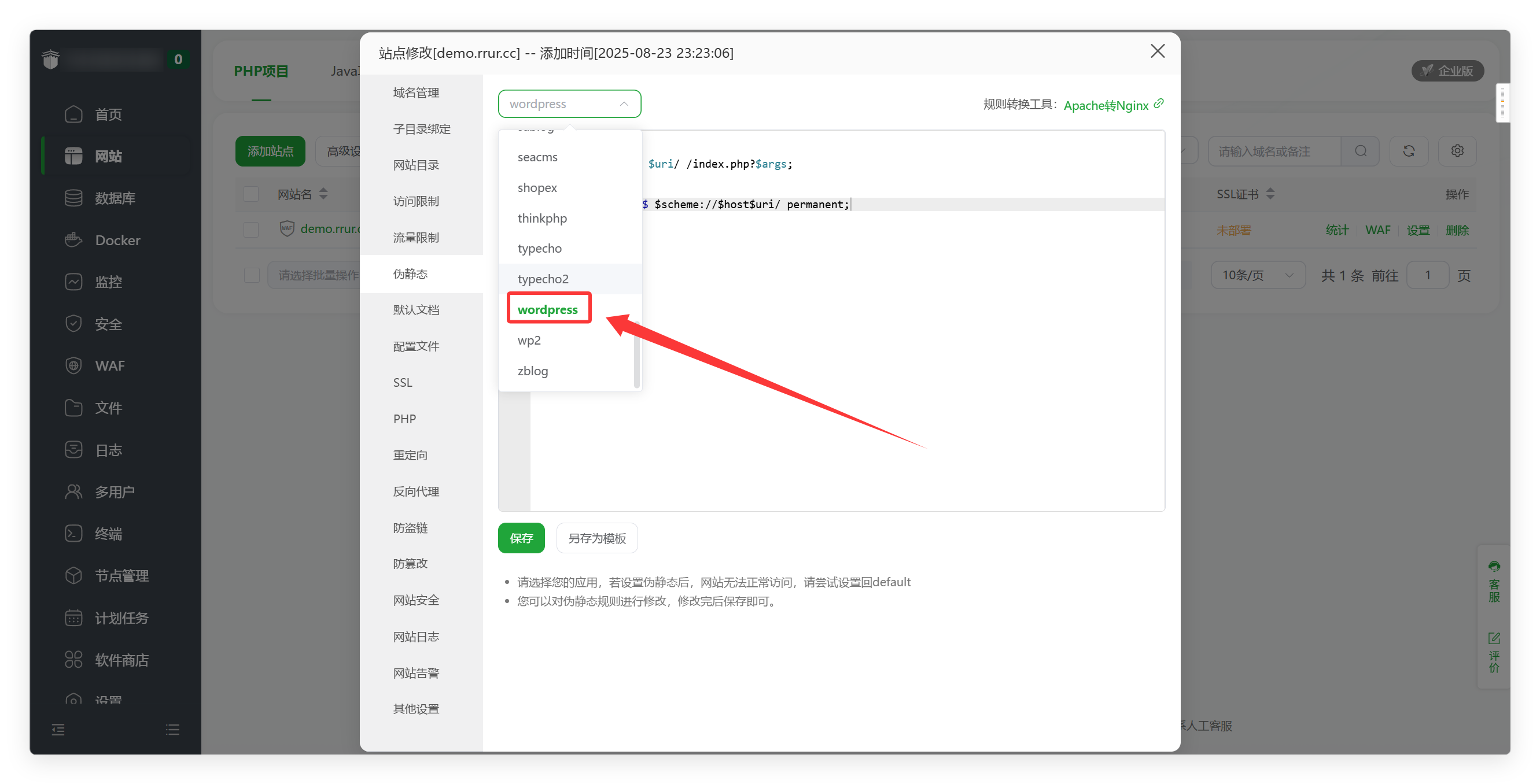Click 统计 link in site row
This screenshot has height=784, width=1540.
(x=1338, y=230)
